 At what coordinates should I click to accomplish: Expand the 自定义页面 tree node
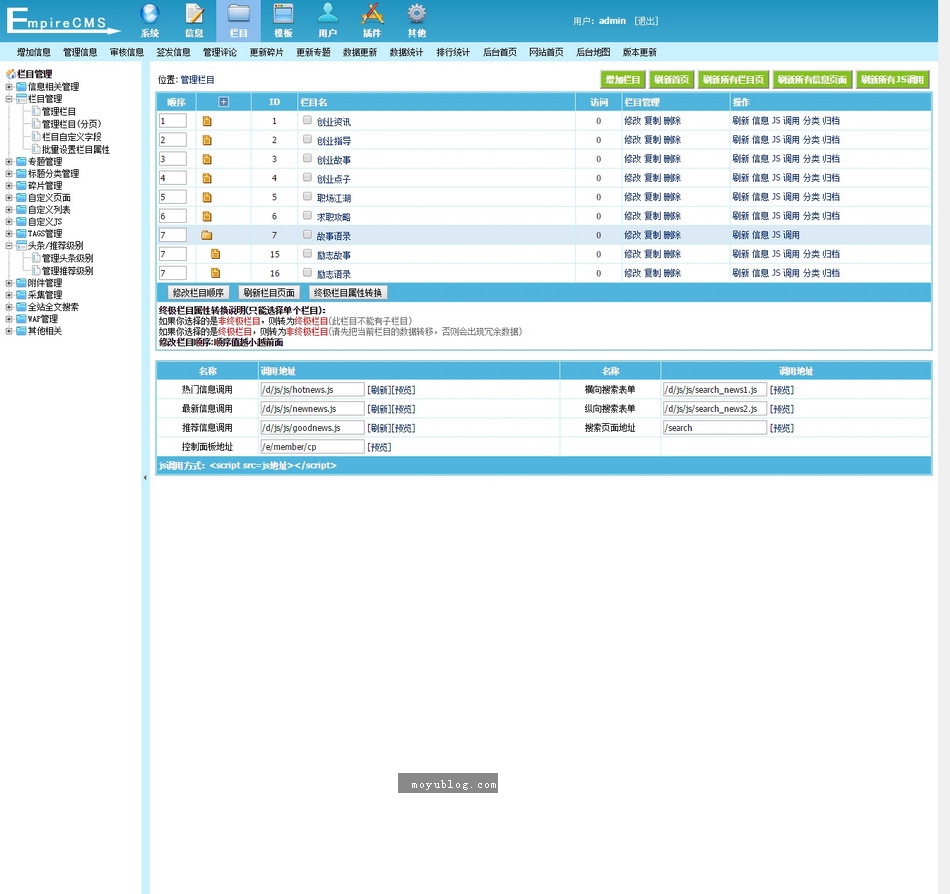tap(9, 197)
